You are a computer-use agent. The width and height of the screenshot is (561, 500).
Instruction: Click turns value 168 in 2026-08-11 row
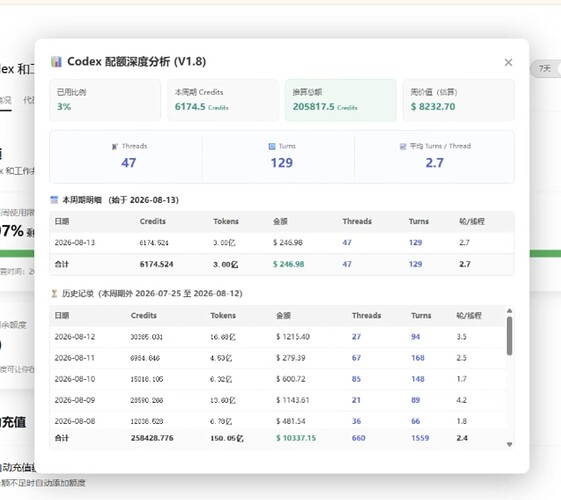(418, 358)
